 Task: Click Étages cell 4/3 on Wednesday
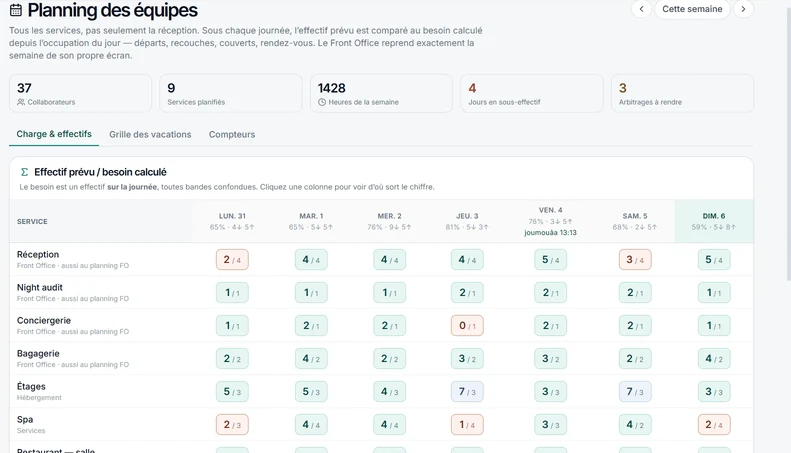389,391
